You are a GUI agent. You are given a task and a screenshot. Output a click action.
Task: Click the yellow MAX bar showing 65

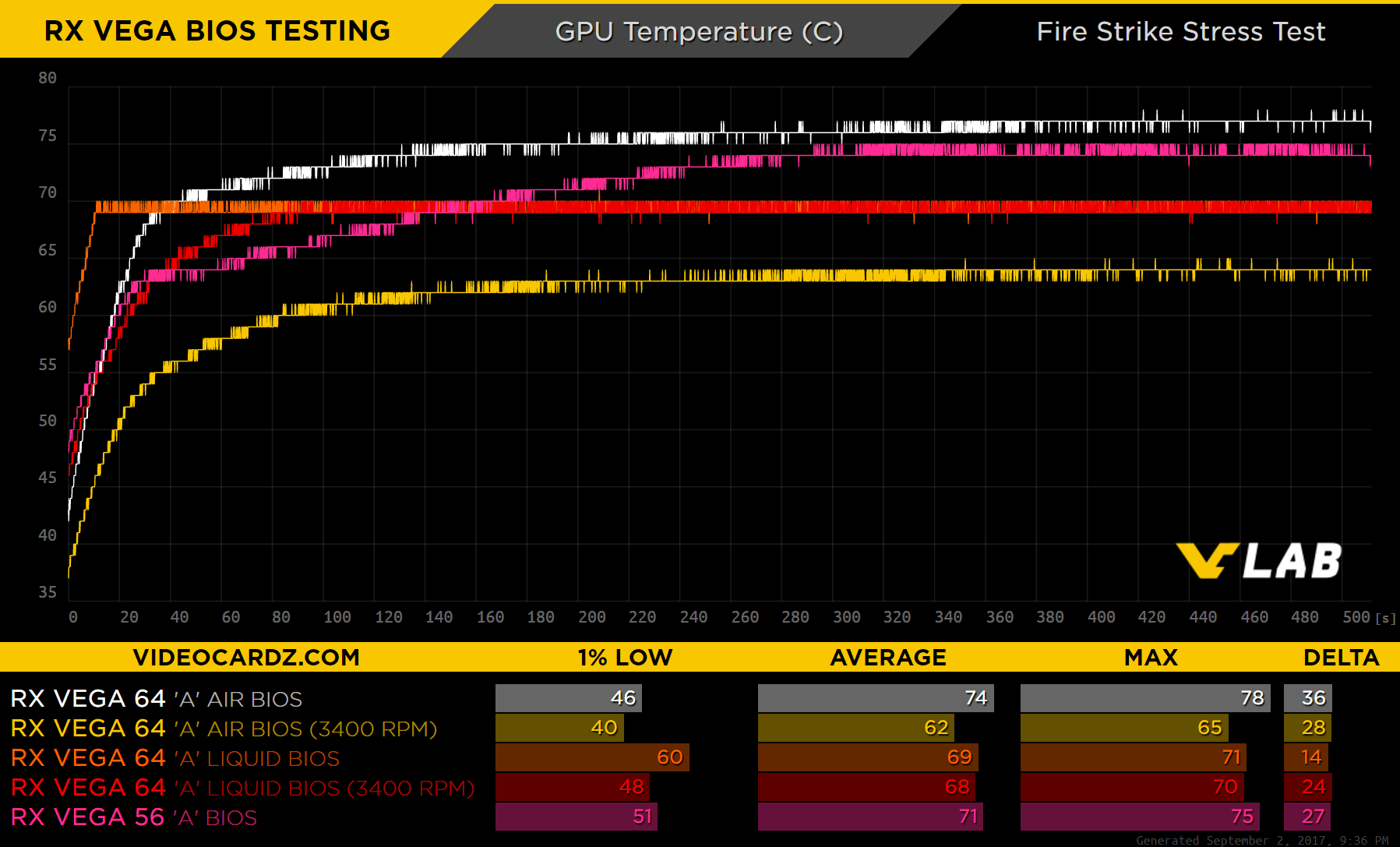click(1124, 728)
